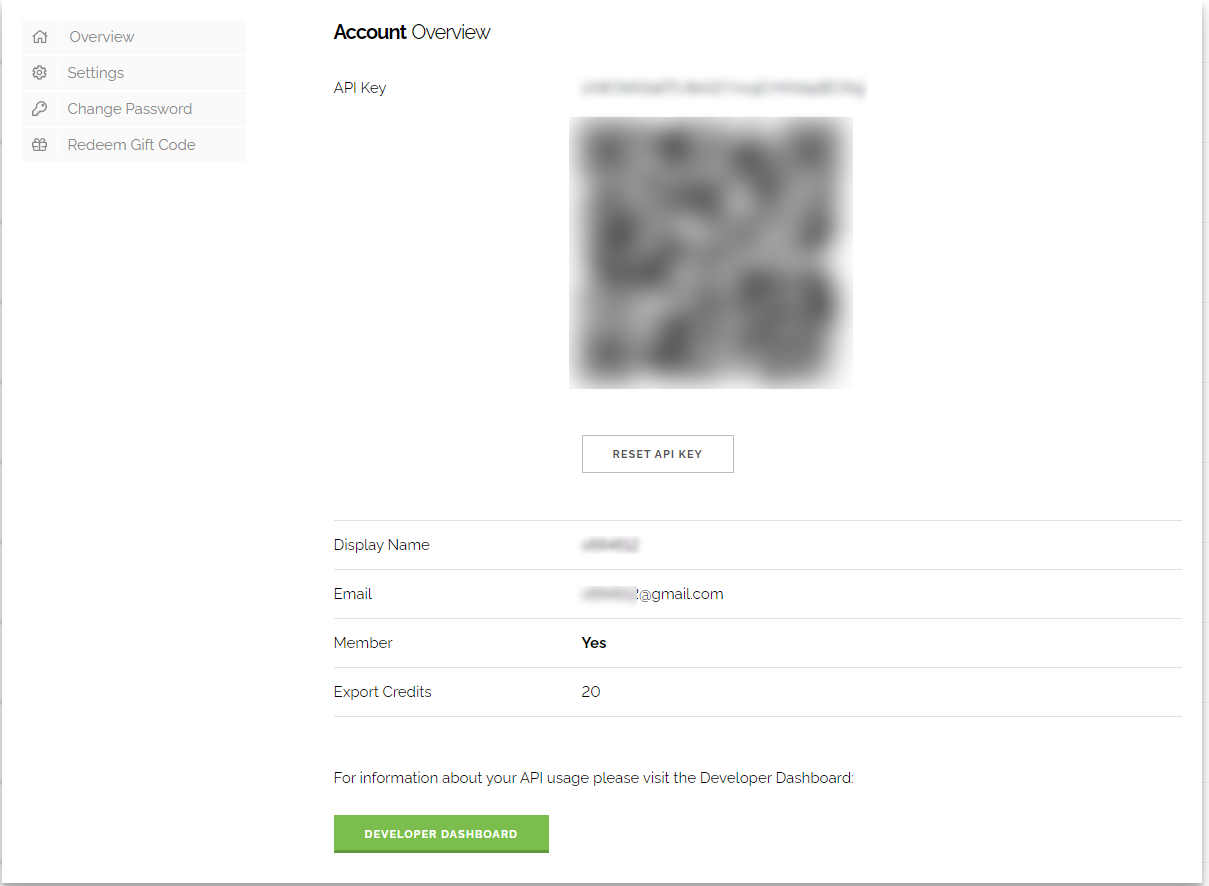Click the home icon beside Overview
This screenshot has width=1209, height=886.
pos(40,36)
